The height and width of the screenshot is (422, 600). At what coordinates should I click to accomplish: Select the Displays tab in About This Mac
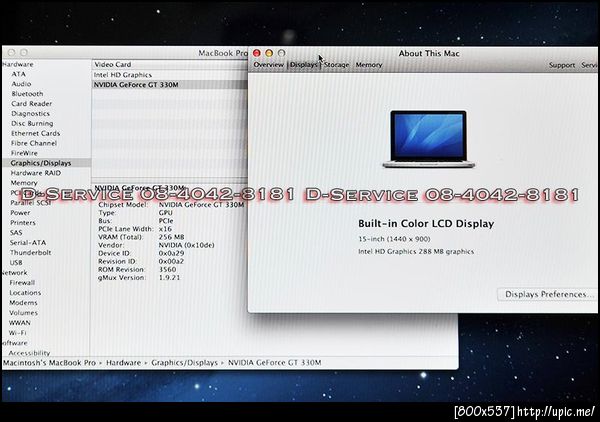(303, 65)
